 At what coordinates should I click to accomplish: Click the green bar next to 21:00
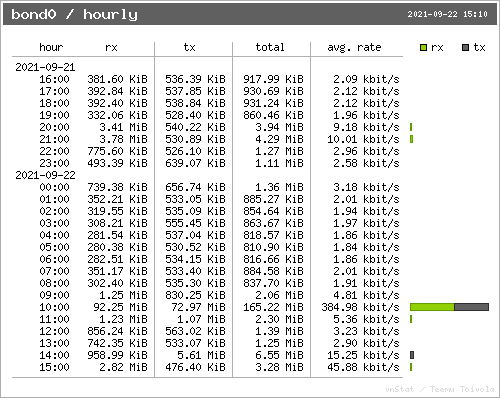(412, 139)
